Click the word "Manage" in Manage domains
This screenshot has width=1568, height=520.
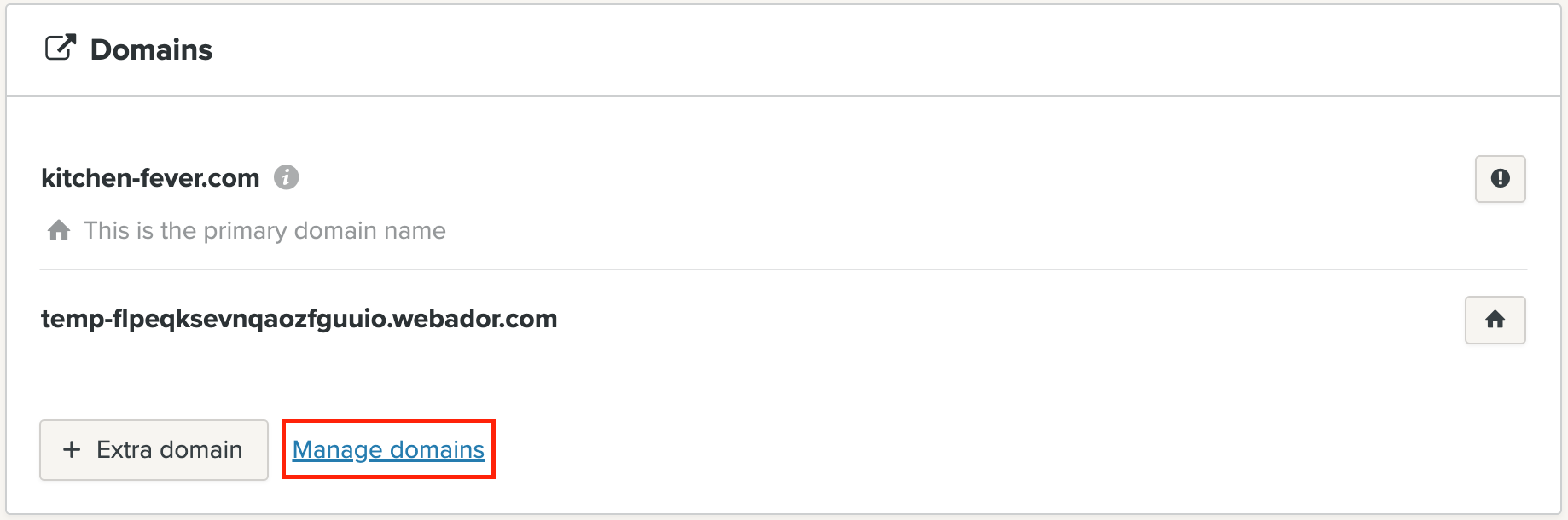click(337, 449)
